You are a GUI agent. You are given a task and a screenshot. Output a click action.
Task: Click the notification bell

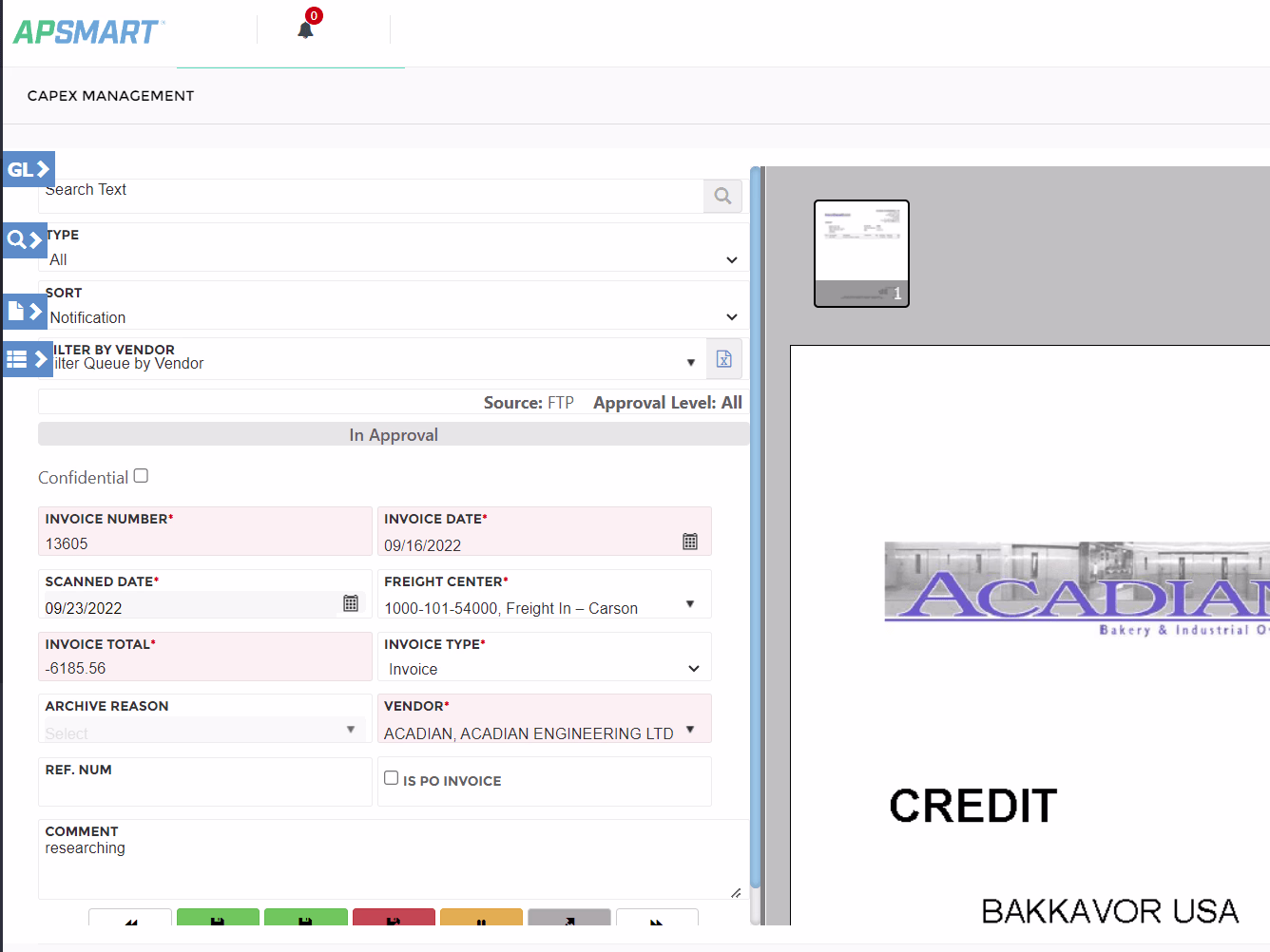pyautogui.click(x=305, y=31)
